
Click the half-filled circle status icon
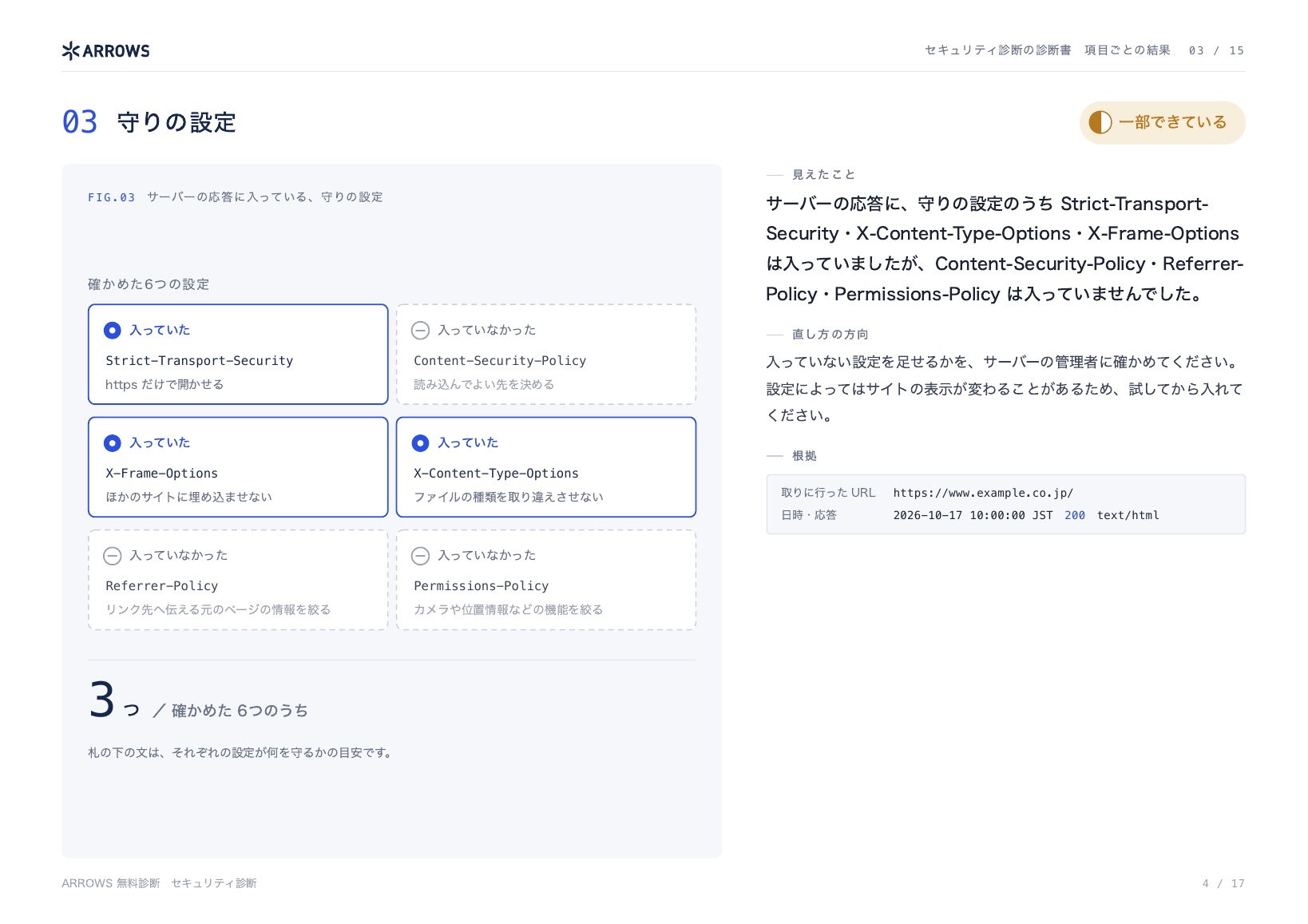[x=1100, y=122]
